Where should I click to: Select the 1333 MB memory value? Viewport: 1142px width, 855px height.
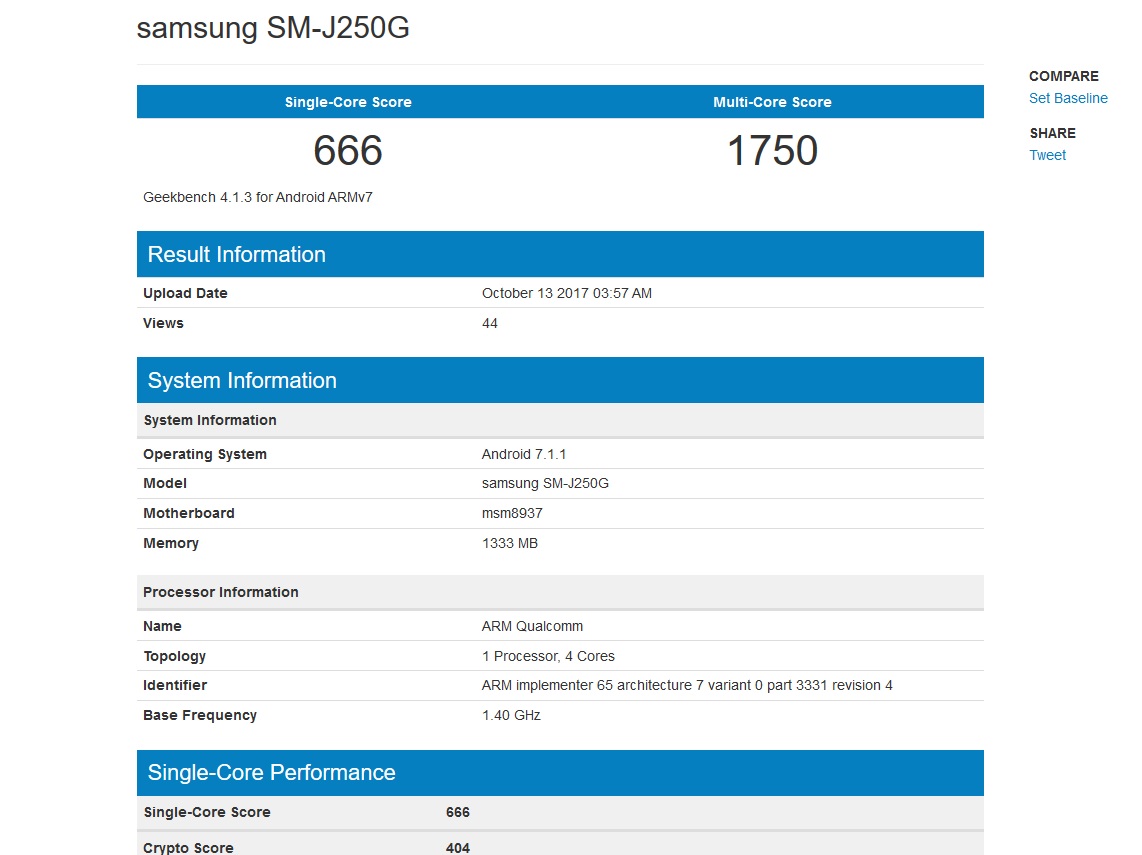(510, 543)
